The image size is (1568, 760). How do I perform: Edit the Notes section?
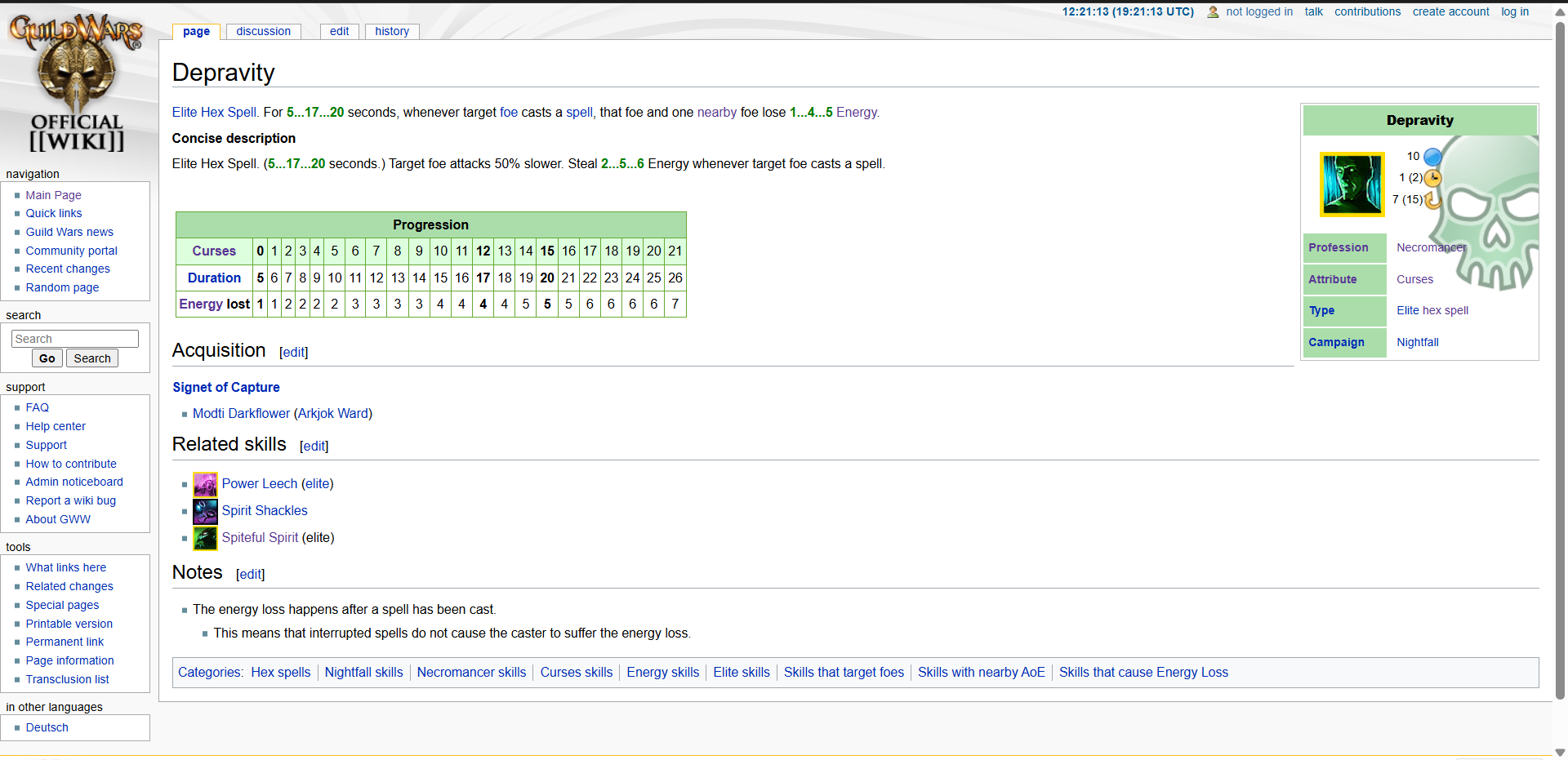coord(251,575)
